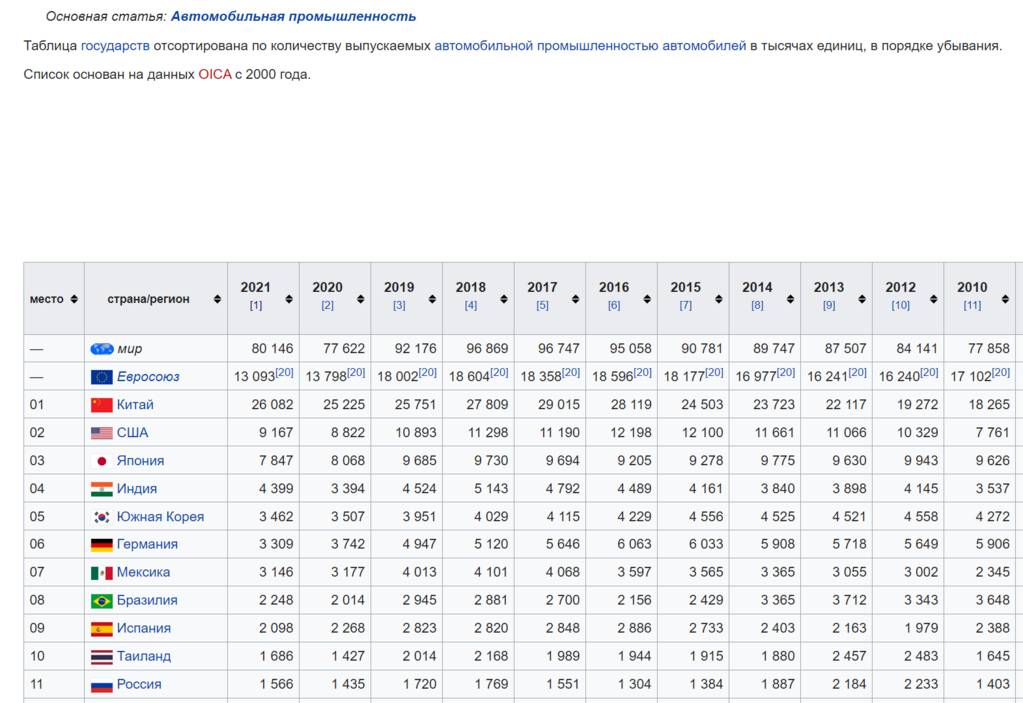The width and height of the screenshot is (1023, 703).
Task: Click the мир 2021 value 80 146
Action: [x=273, y=349]
